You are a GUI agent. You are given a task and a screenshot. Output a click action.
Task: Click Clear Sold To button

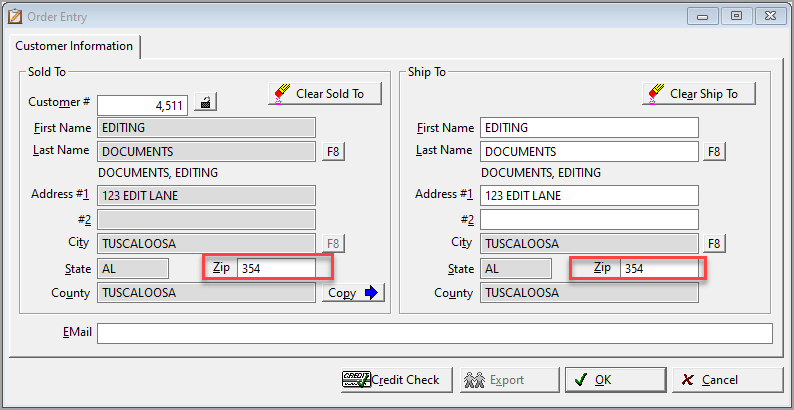tap(325, 94)
